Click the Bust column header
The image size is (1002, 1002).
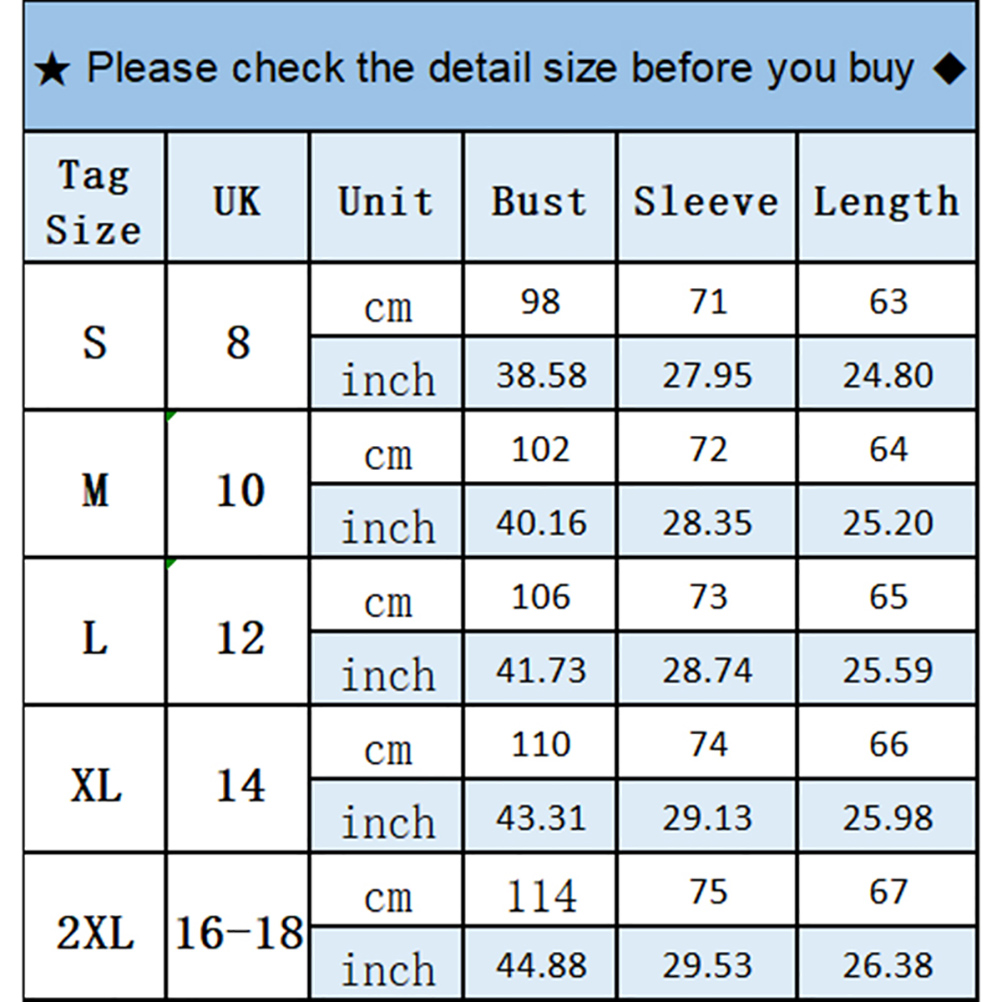pos(539,201)
